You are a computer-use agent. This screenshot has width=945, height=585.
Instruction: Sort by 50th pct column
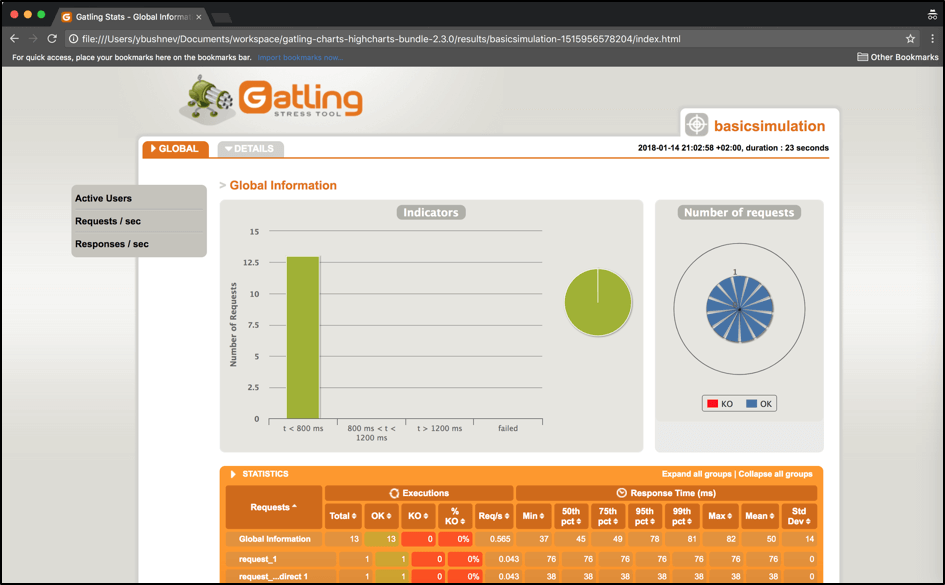point(571,516)
